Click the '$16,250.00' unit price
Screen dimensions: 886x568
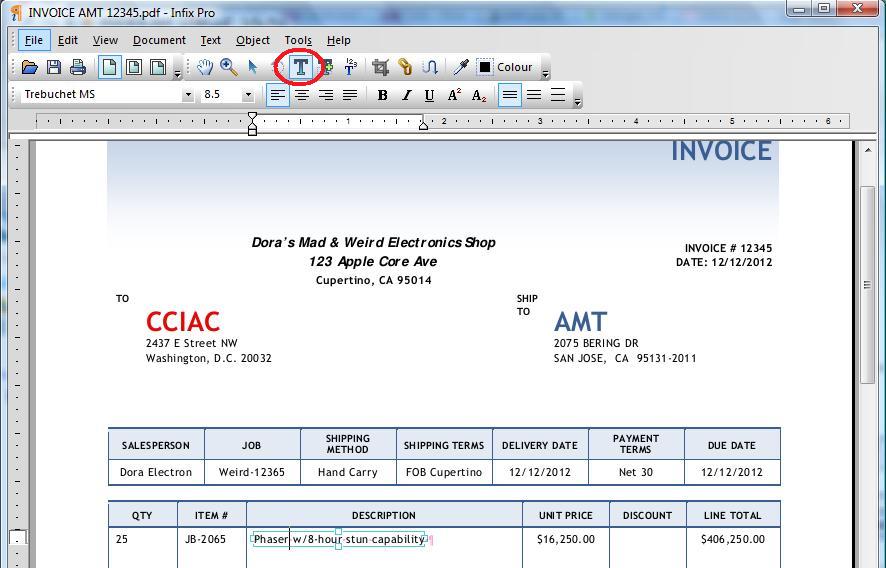click(x=566, y=539)
